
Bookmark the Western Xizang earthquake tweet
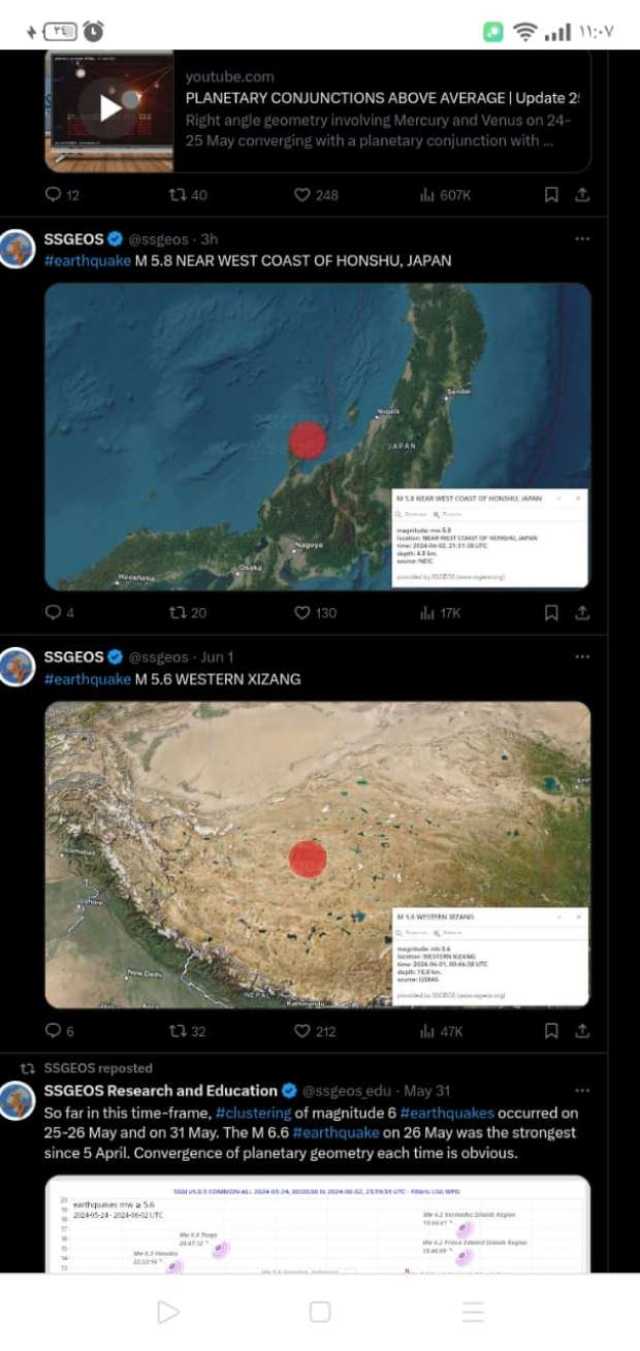pyautogui.click(x=551, y=1031)
